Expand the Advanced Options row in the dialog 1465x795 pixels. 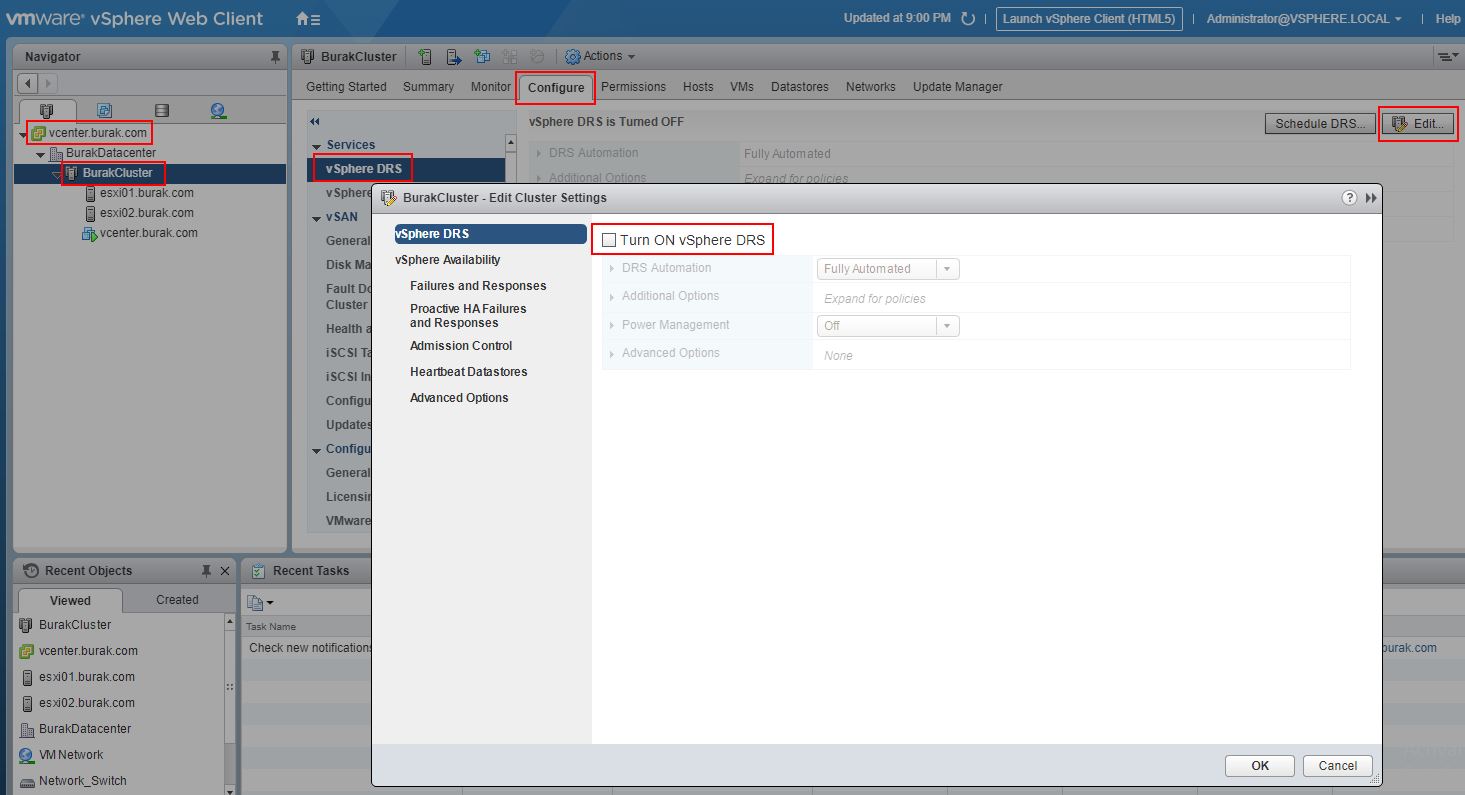click(x=611, y=353)
